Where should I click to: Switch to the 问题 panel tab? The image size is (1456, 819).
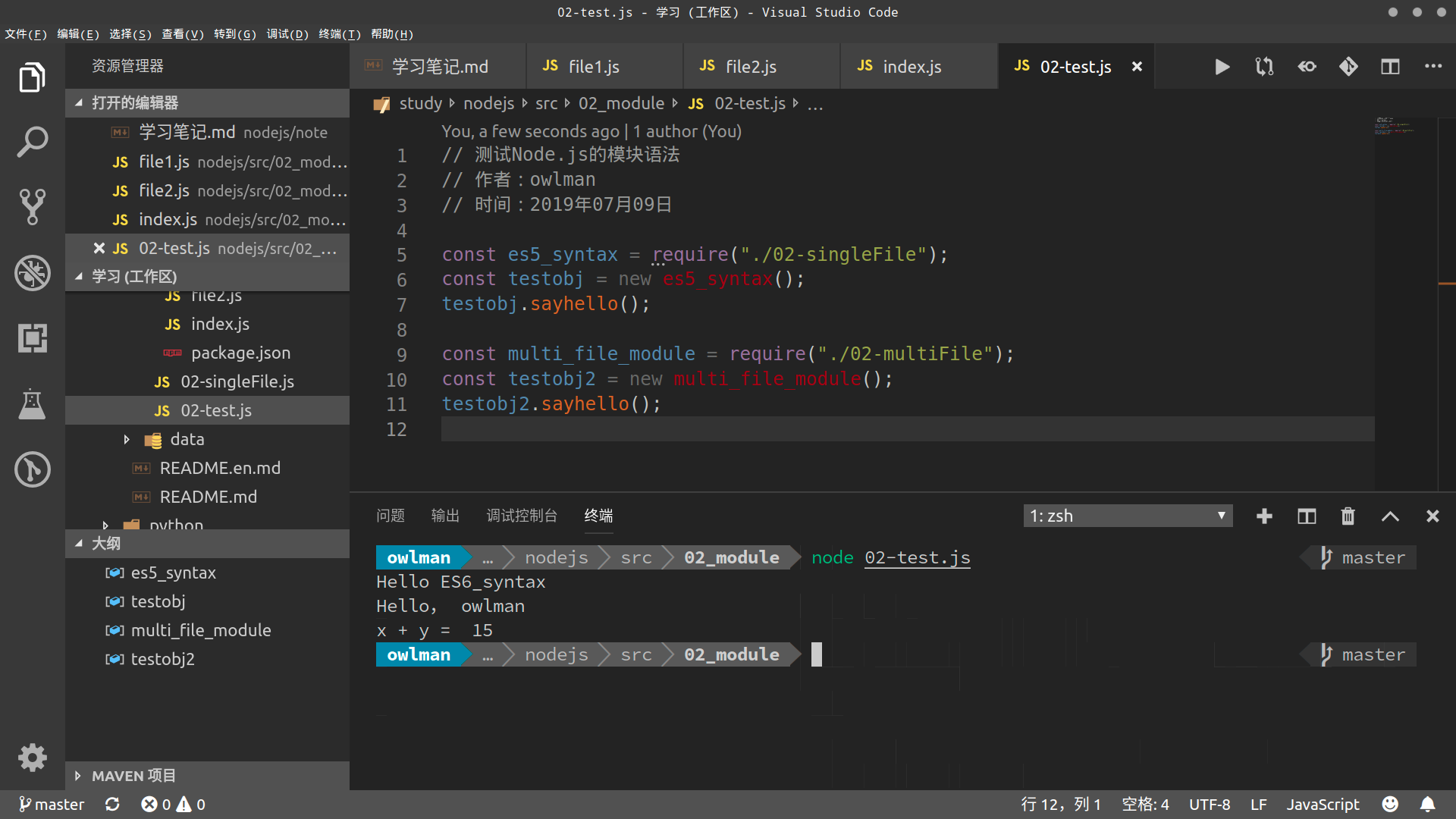click(x=391, y=516)
